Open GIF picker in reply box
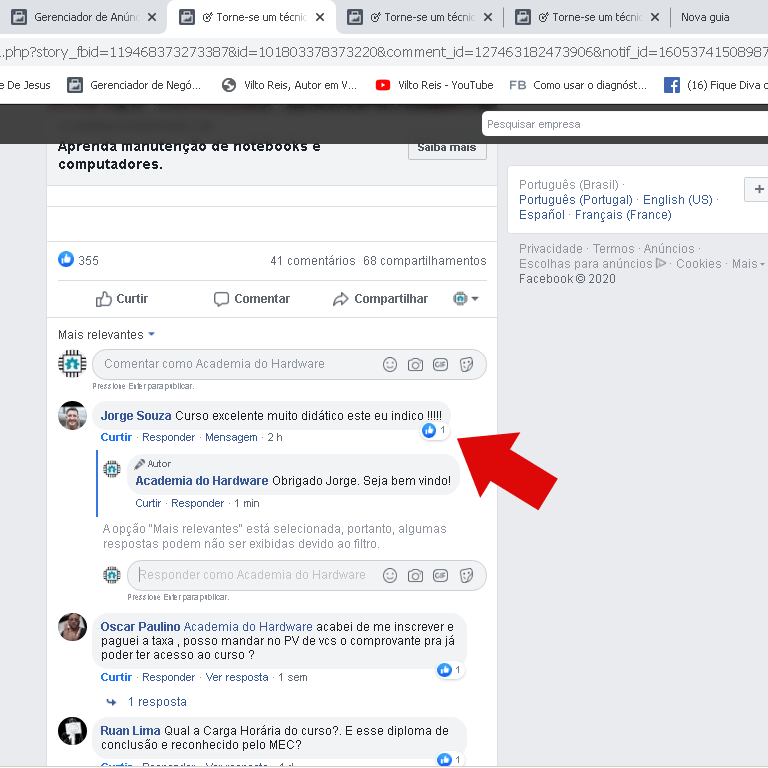768x768 pixels. (440, 576)
